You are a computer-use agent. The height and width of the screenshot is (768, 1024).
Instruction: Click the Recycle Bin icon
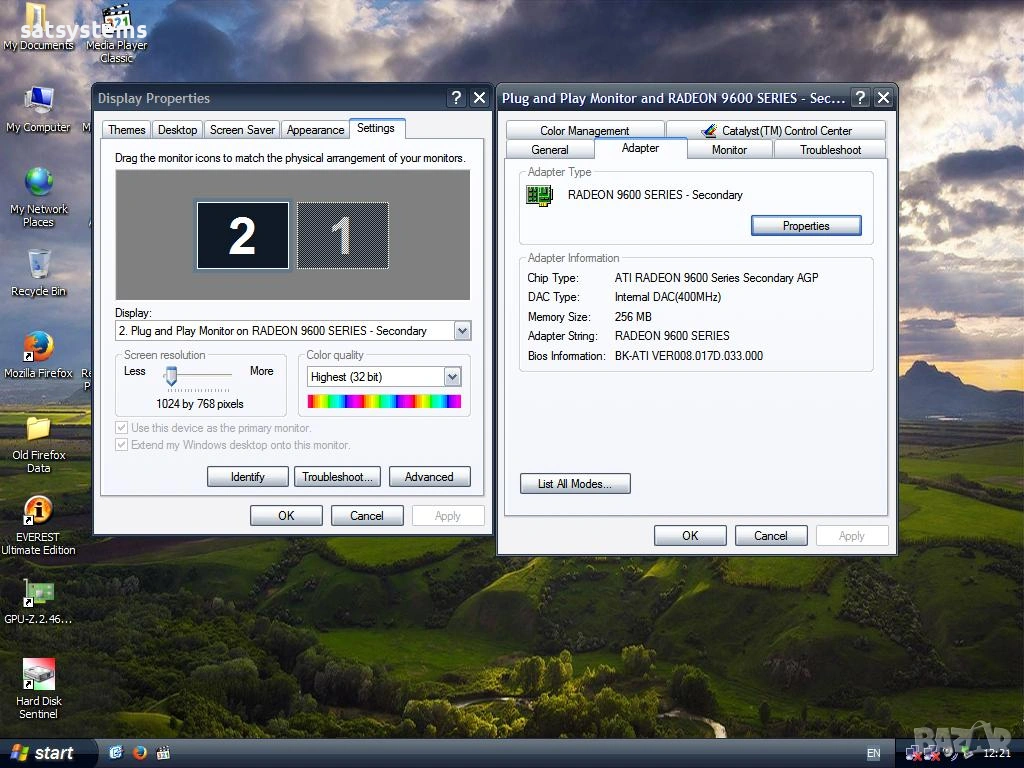38,266
